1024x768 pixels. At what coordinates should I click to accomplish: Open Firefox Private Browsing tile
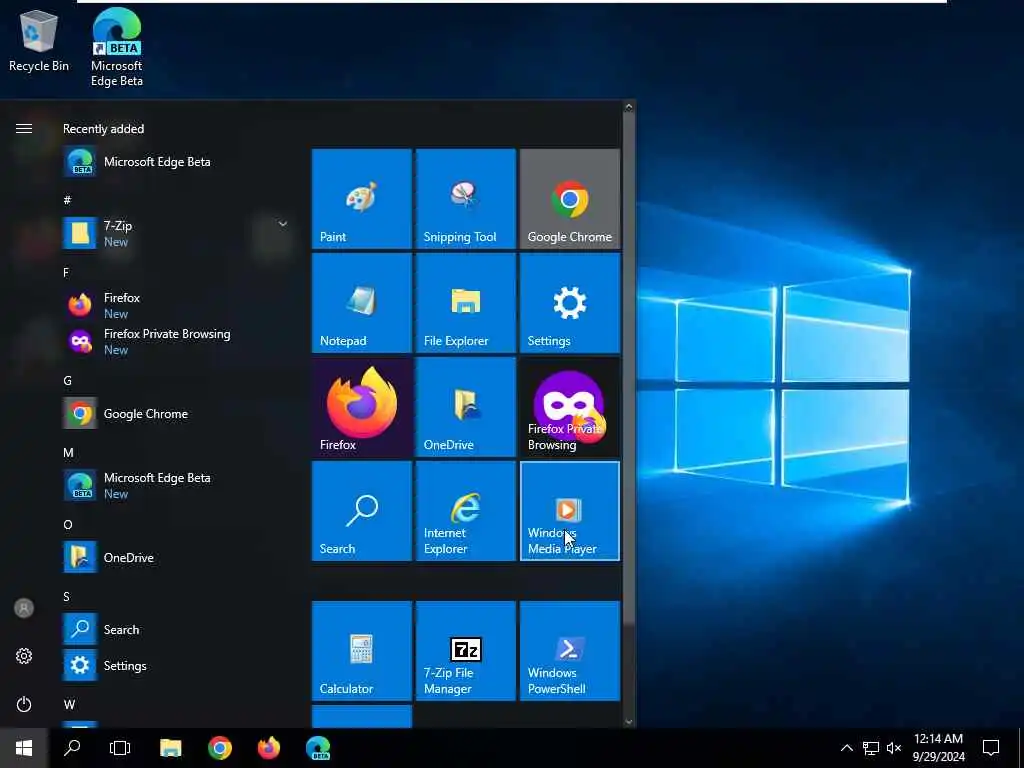[569, 406]
